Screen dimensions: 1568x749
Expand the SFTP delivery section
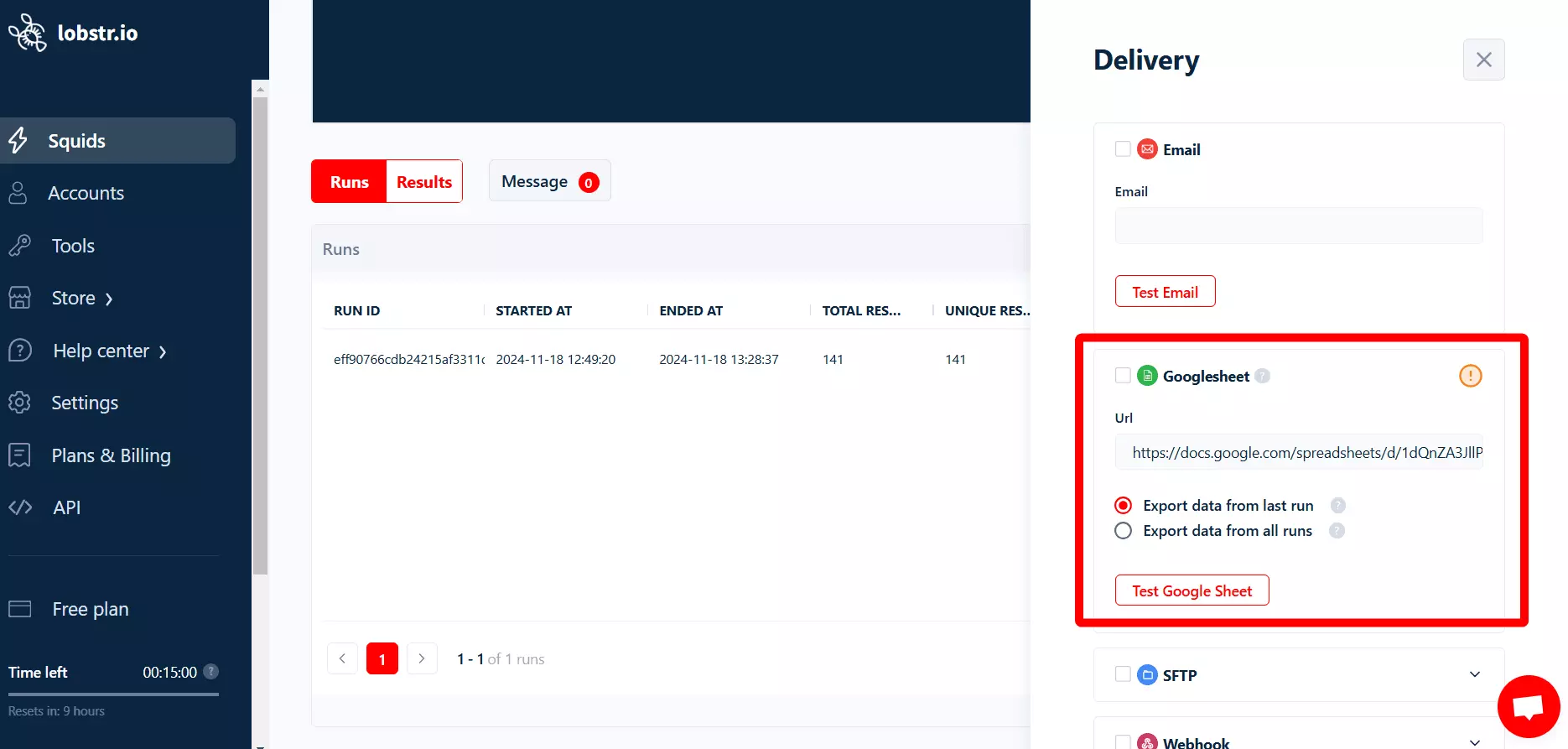[1474, 674]
